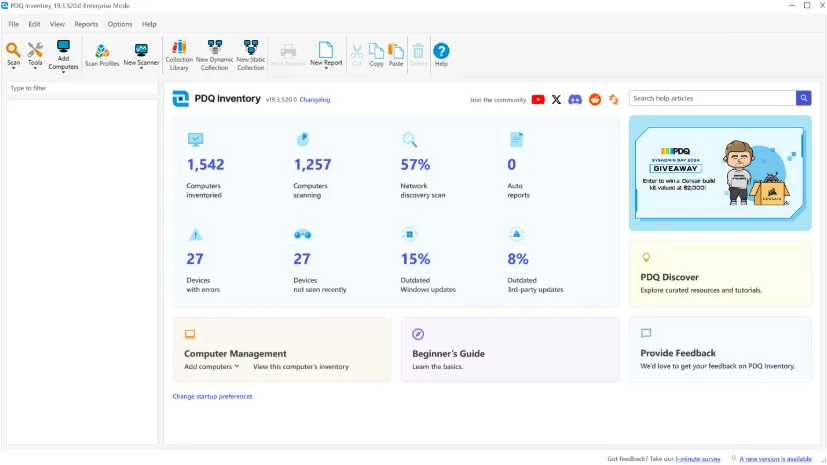Click the Computers inventoried monitor icon
Image resolution: width=827 pixels, height=465 pixels.
[x=195, y=140]
